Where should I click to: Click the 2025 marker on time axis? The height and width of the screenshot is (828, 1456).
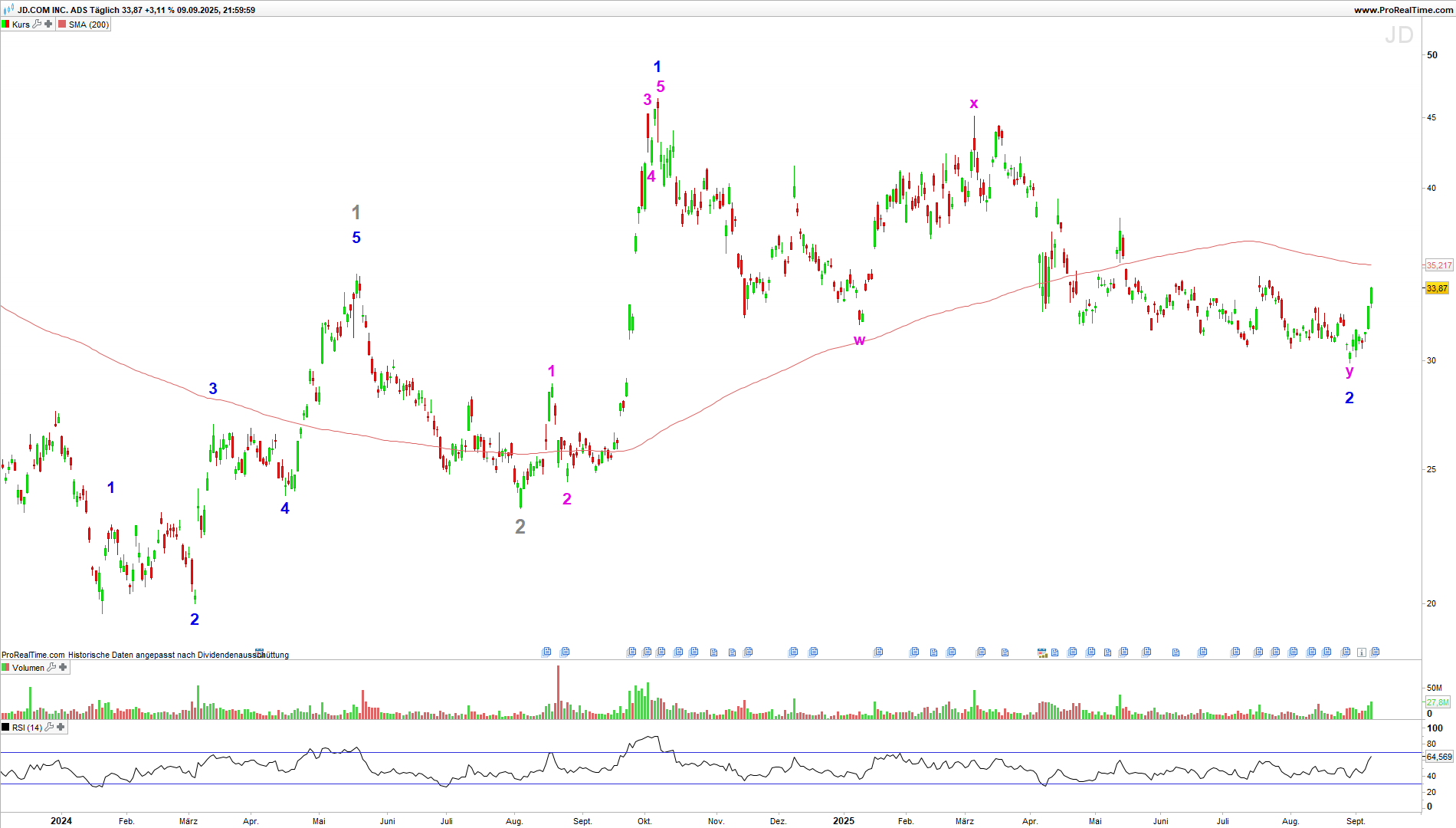click(844, 820)
